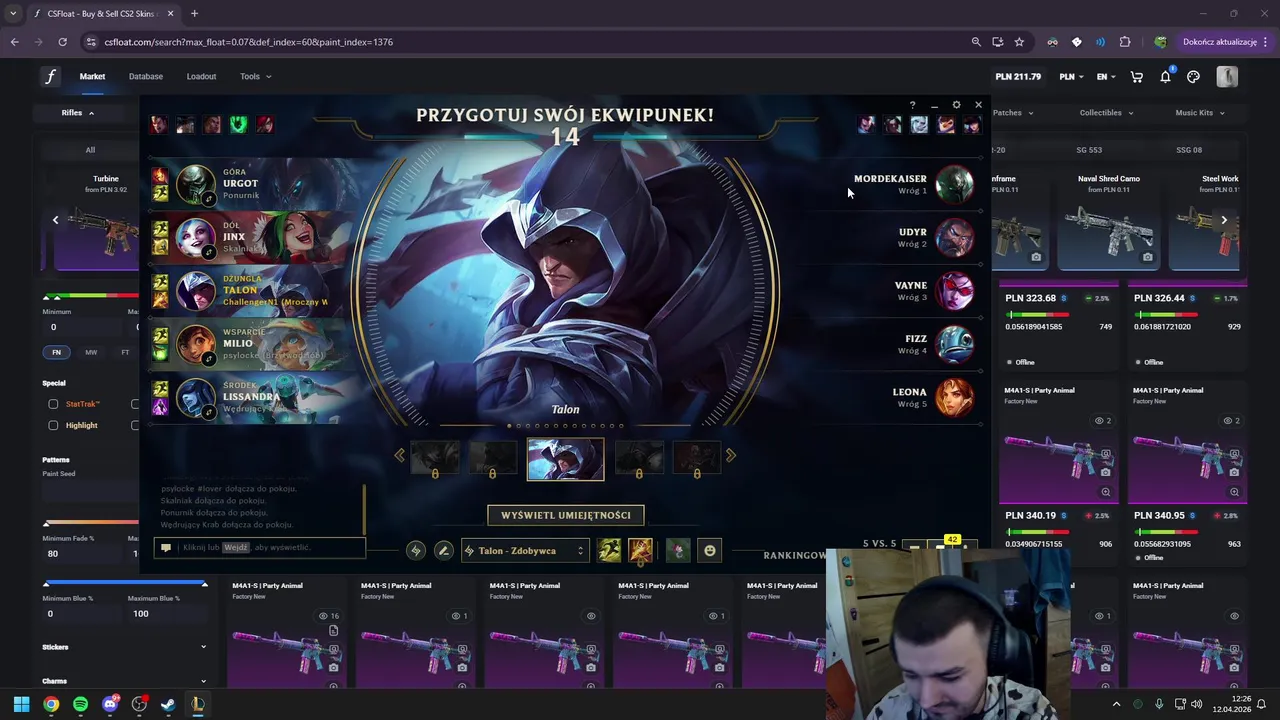Reload the CSFloat browser page

click(62, 42)
